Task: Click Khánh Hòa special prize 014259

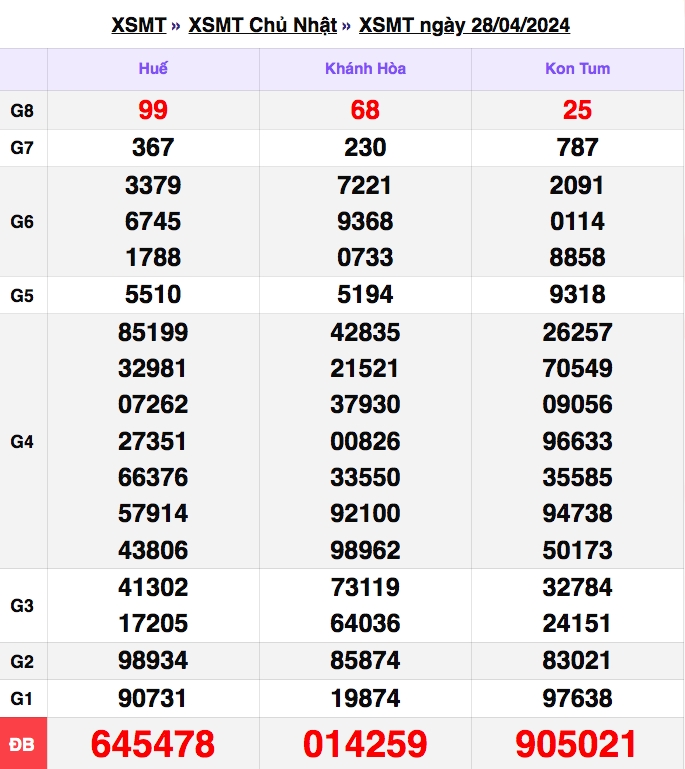Action: click(x=365, y=744)
